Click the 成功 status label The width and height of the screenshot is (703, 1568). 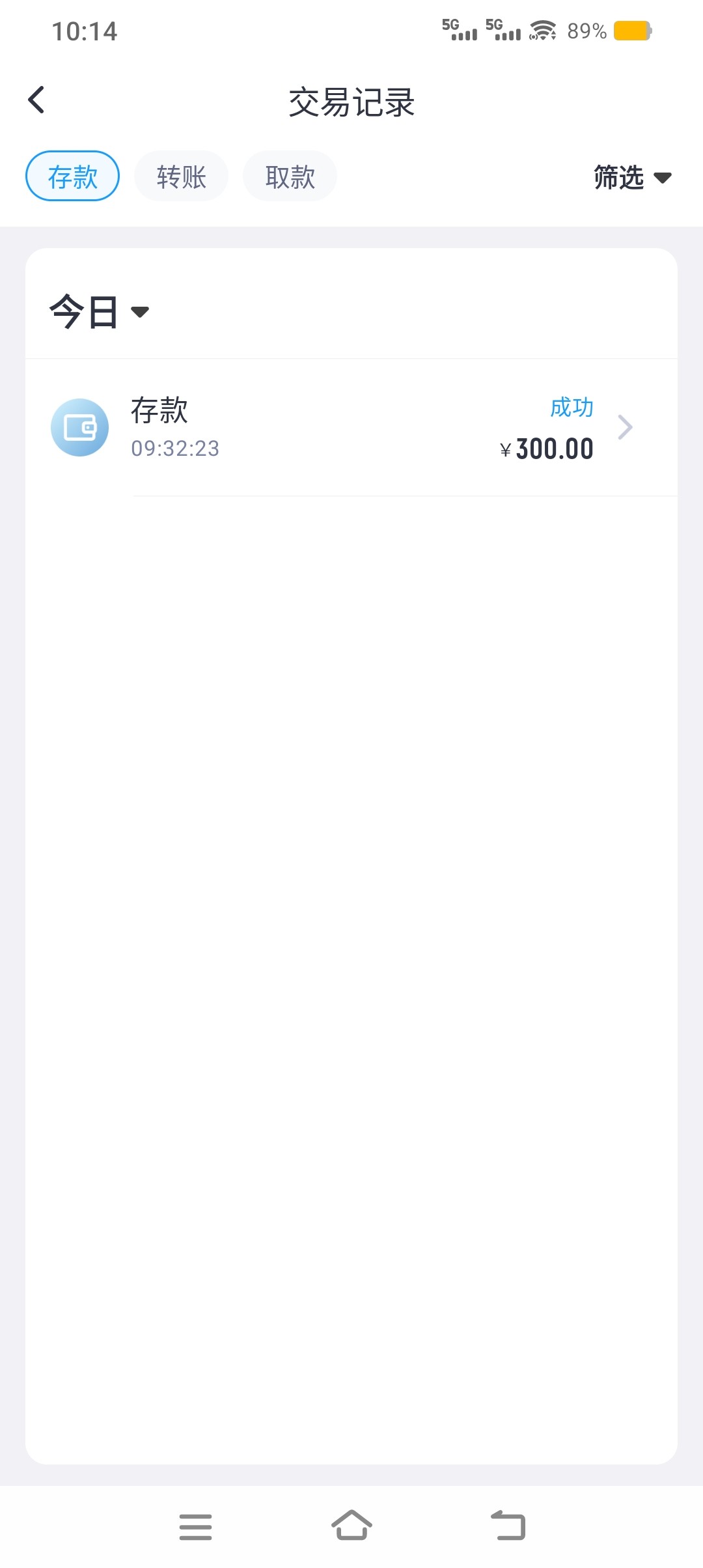pos(572,408)
